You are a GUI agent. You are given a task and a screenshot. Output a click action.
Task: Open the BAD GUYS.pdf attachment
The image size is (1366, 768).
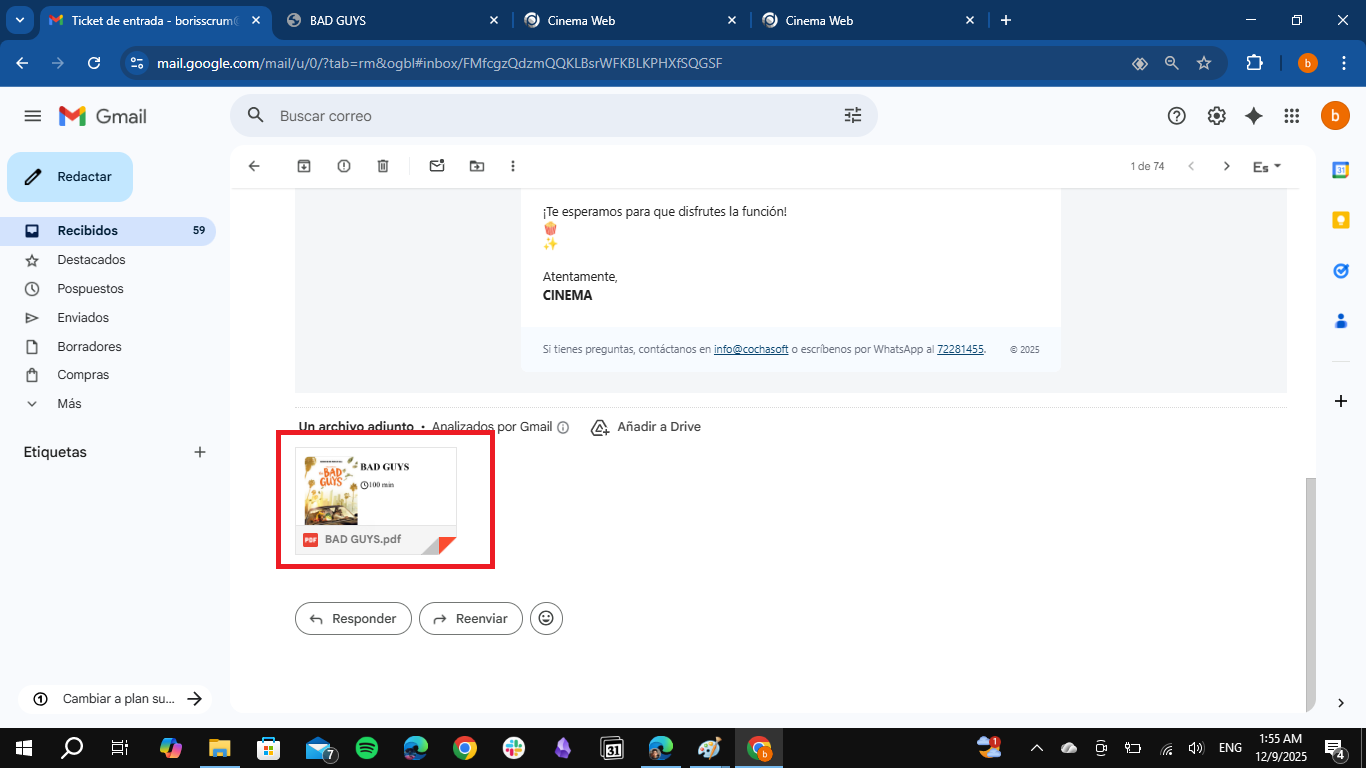(376, 500)
